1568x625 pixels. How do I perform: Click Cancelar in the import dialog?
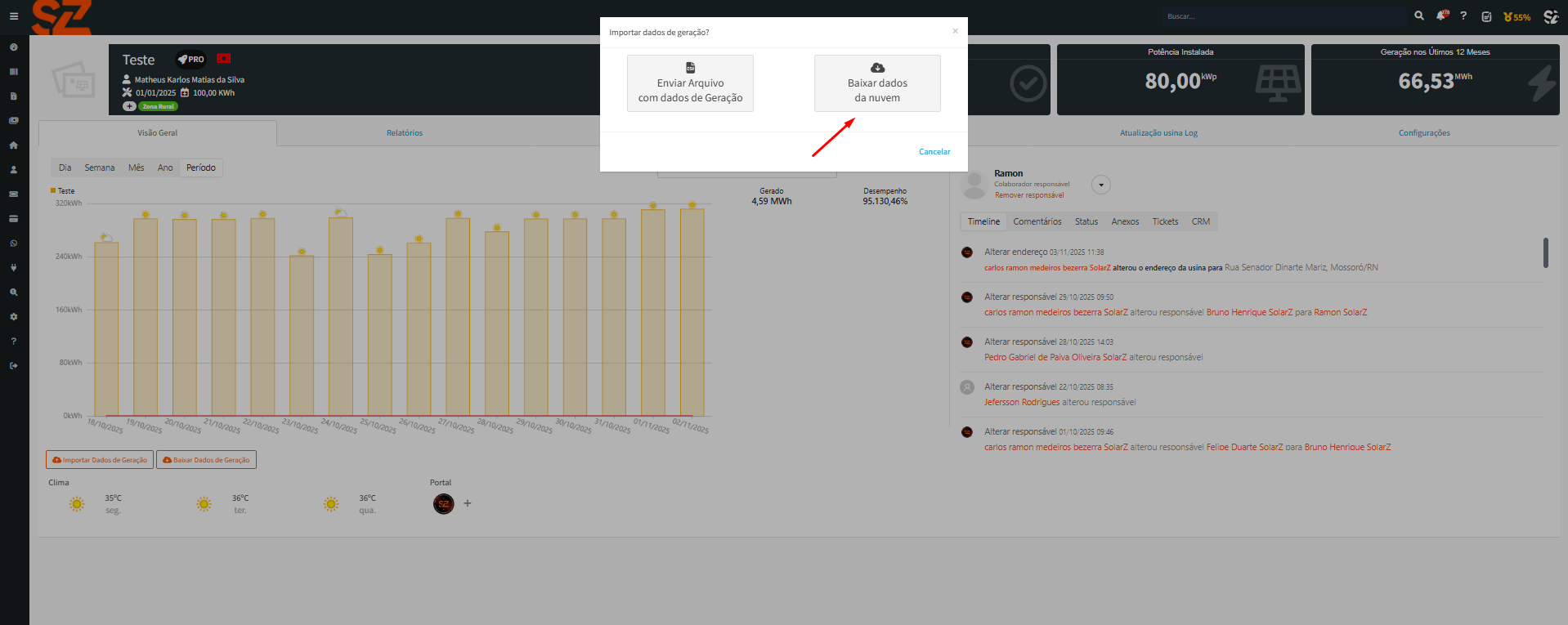tap(934, 152)
